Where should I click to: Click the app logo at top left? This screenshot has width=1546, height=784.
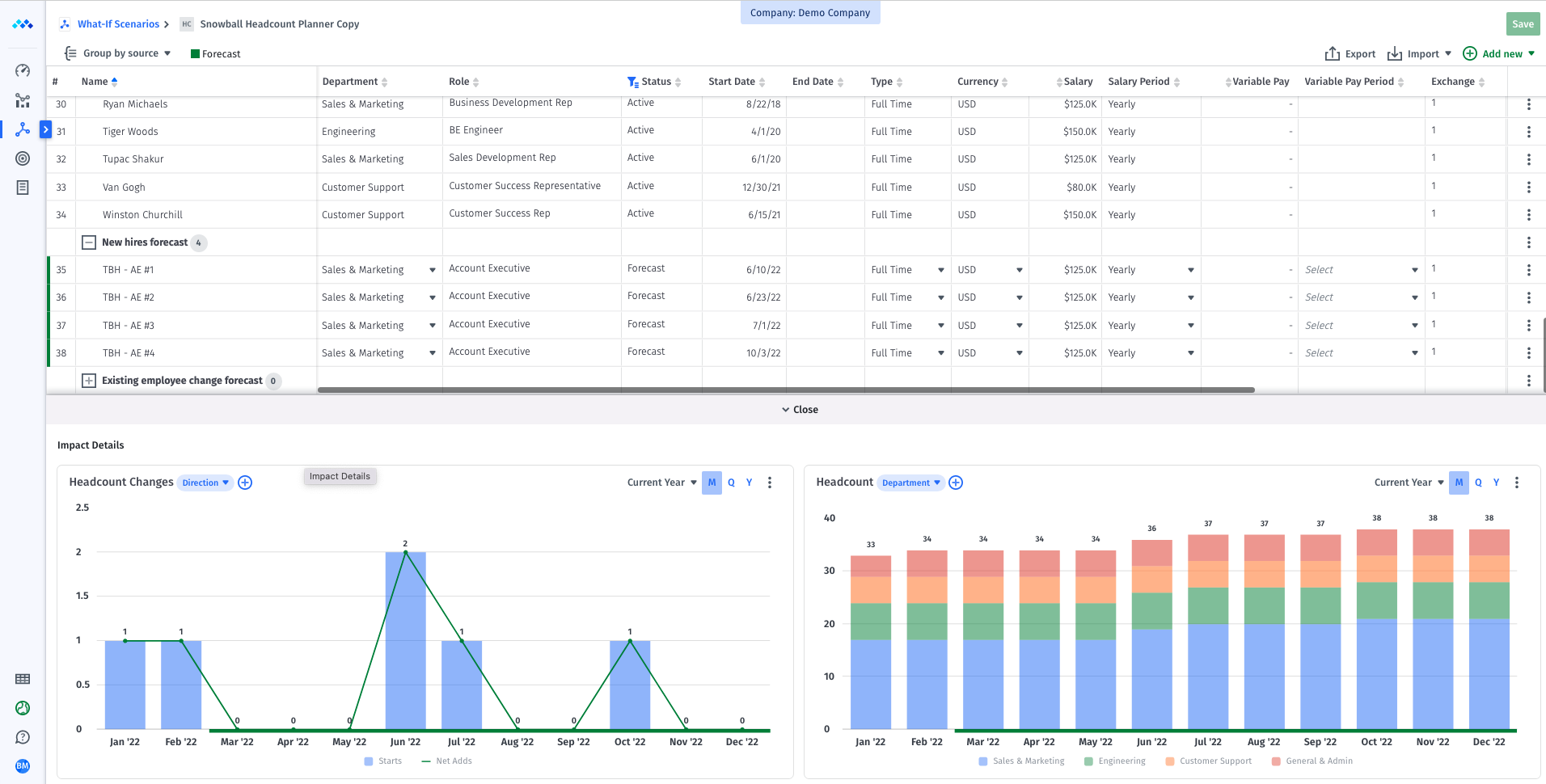point(23,24)
